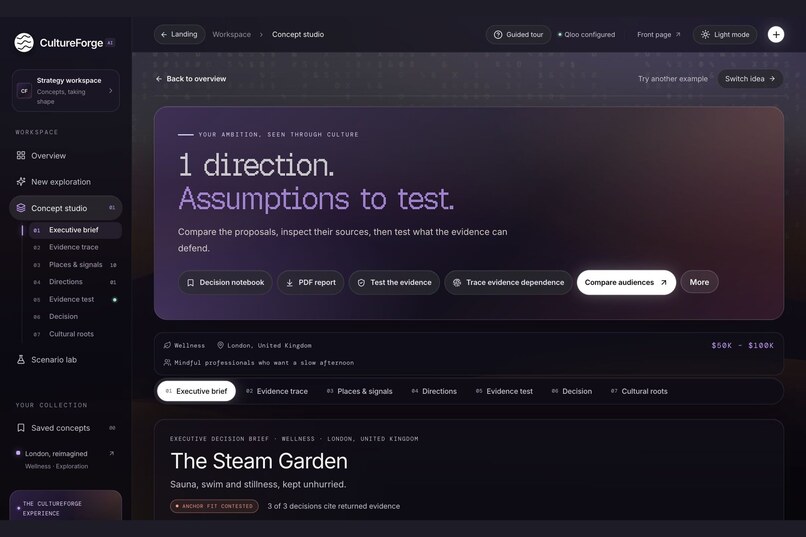This screenshot has height=537, width=806.
Task: Click the CF workspace avatar
Action: click(x=24, y=91)
